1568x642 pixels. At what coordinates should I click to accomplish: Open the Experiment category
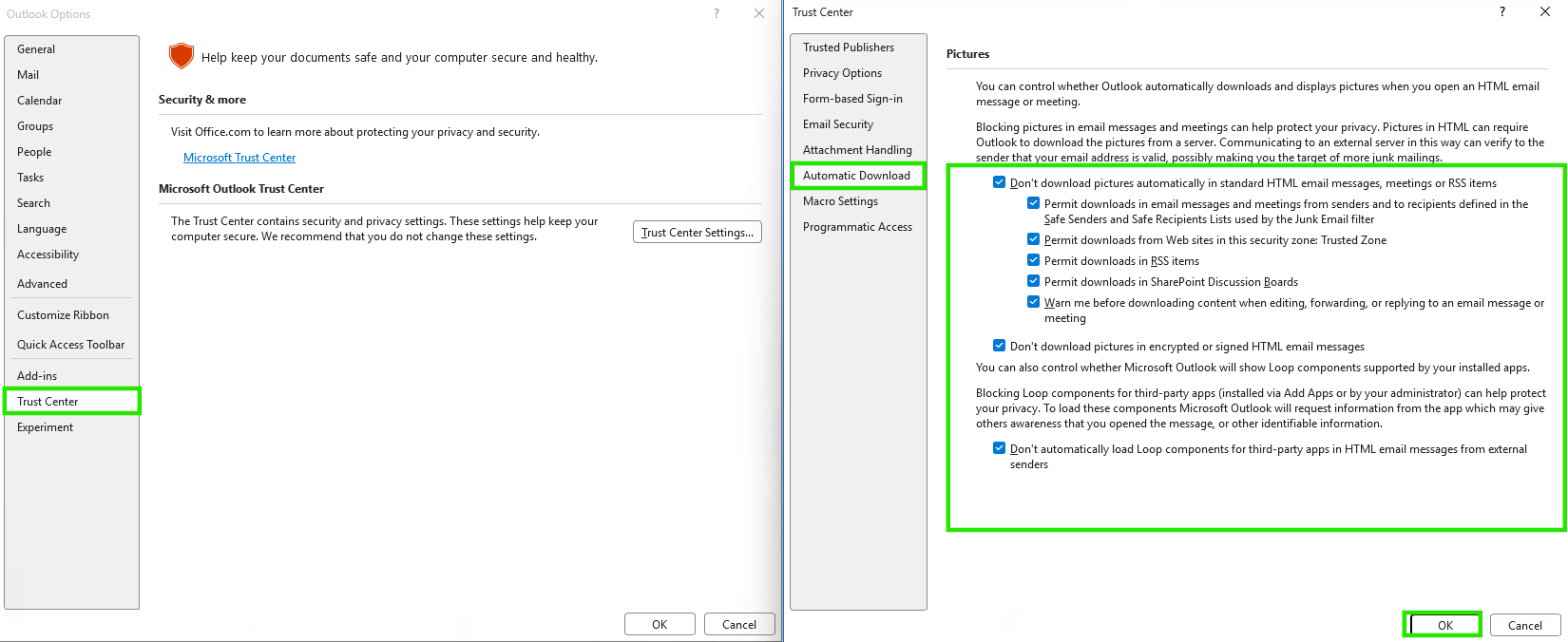coord(71,427)
